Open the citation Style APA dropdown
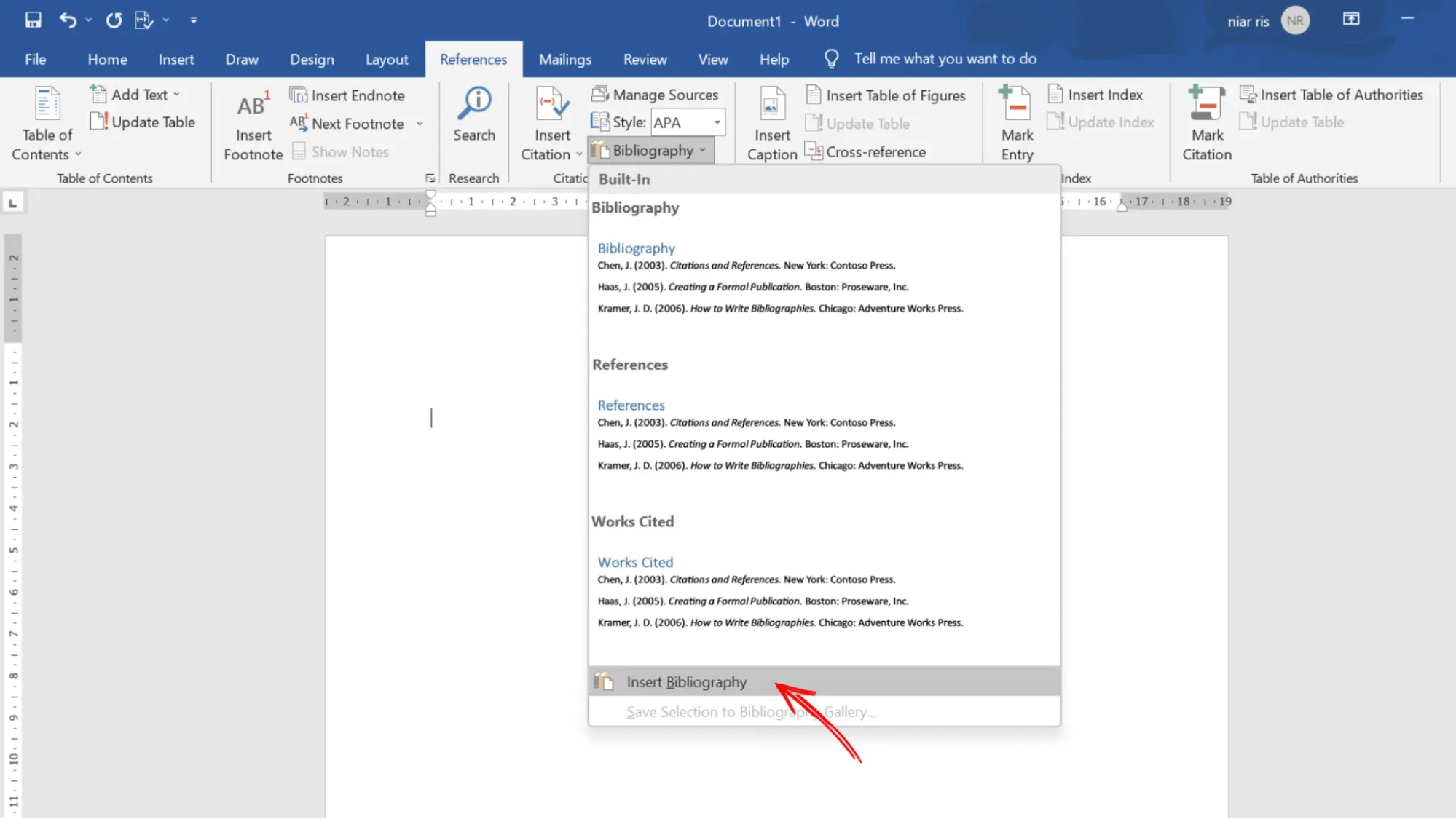This screenshot has height=819, width=1456. [x=717, y=122]
